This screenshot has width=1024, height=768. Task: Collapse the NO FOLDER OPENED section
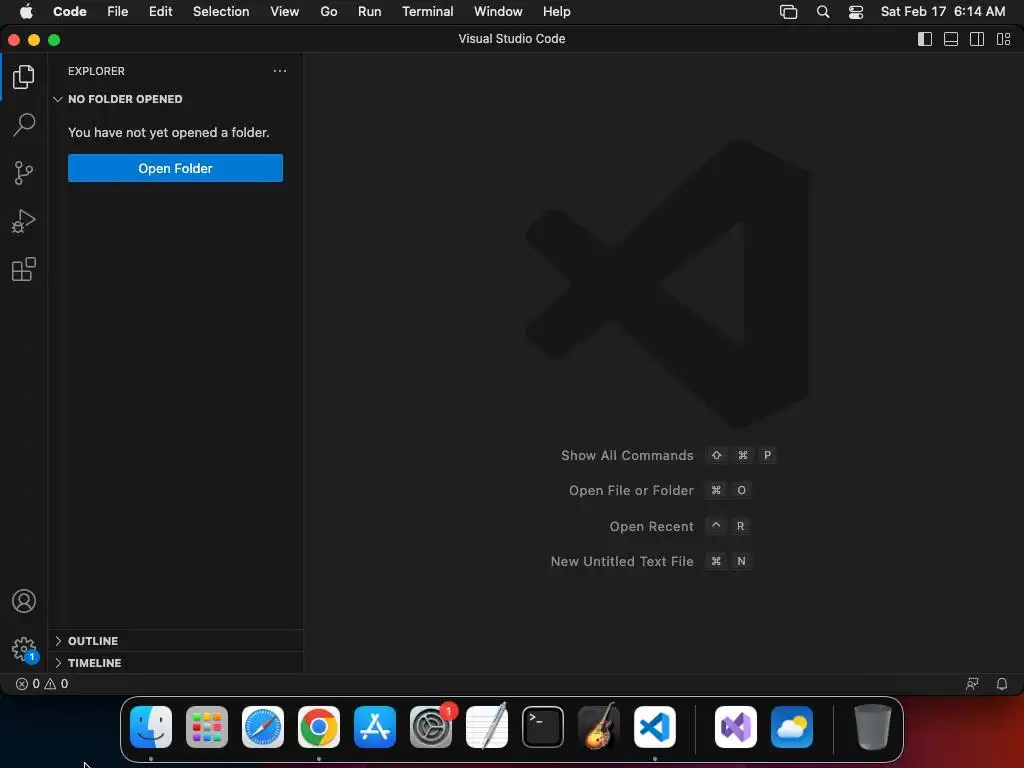[x=175, y=99]
